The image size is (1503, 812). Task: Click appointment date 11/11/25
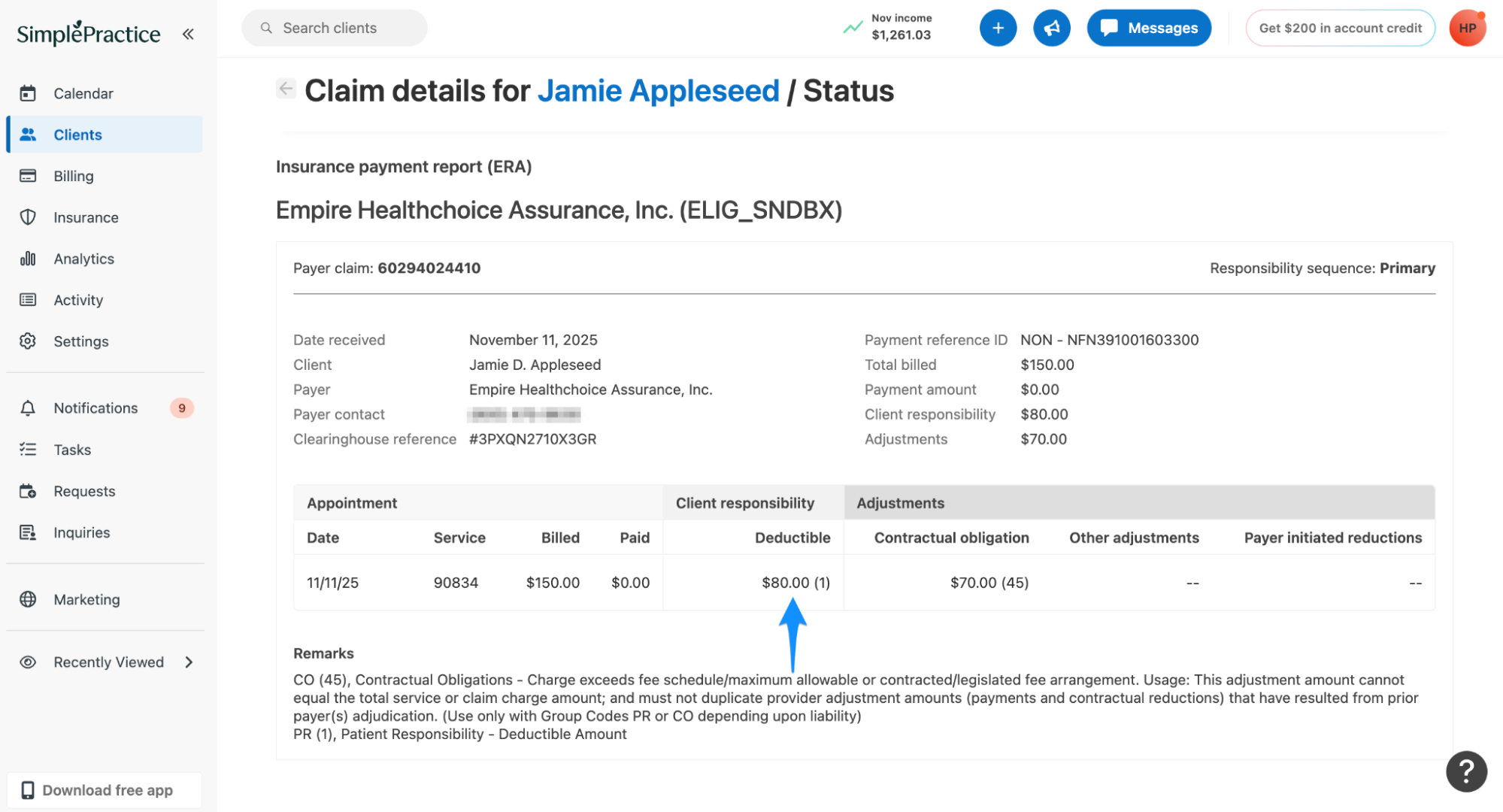(x=332, y=583)
